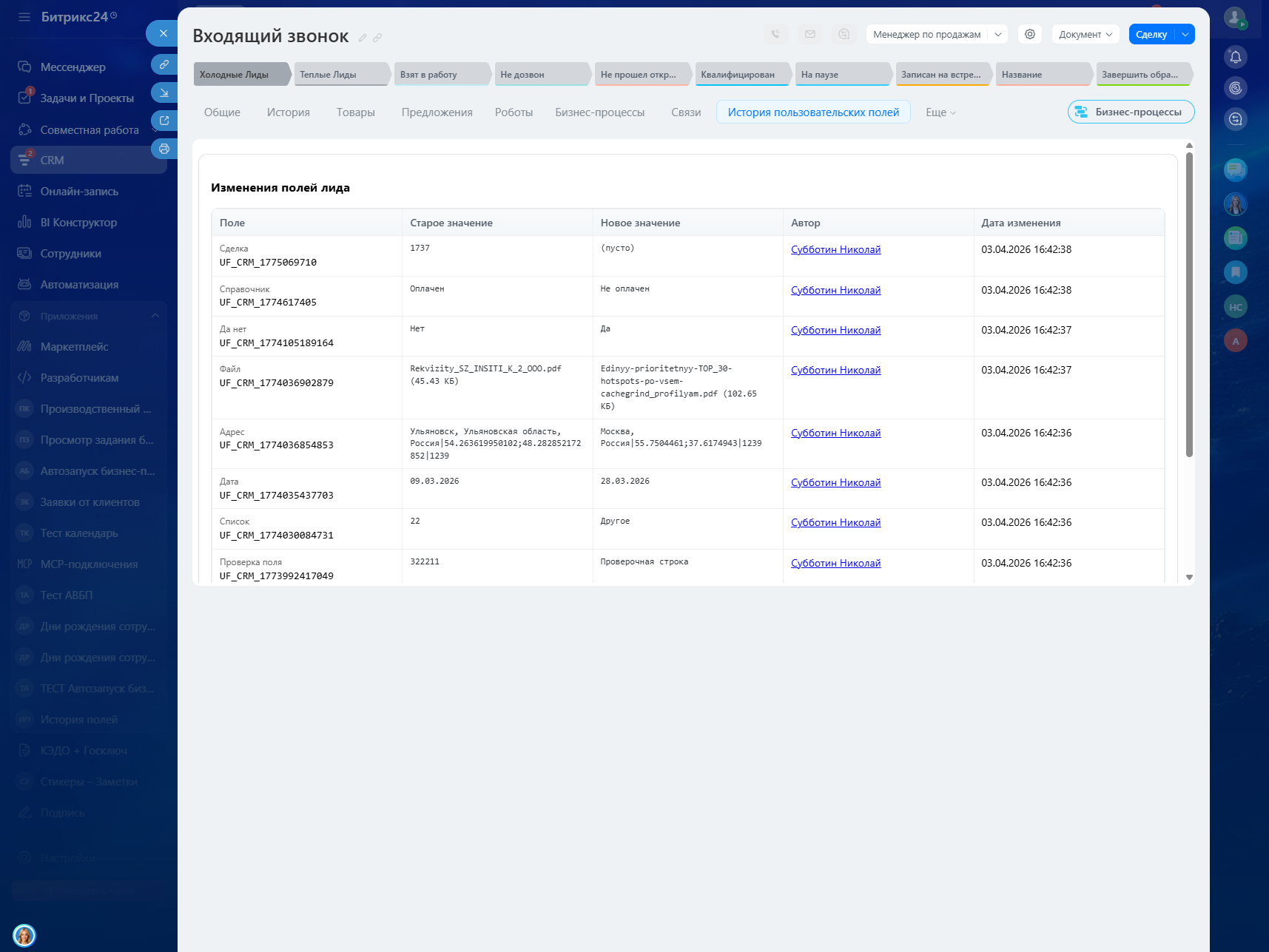1269x952 pixels.
Task: Open the Документ dropdown
Action: pos(1085,34)
